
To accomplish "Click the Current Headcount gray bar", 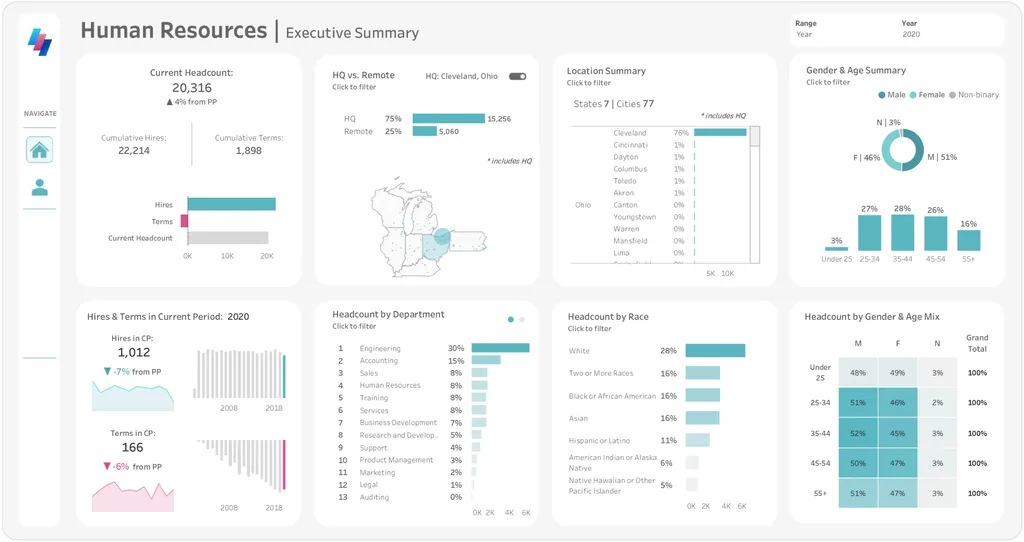I will coord(228,238).
